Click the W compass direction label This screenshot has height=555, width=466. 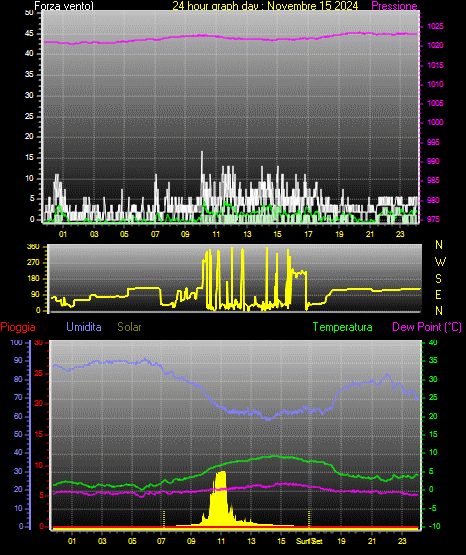pyautogui.click(x=440, y=262)
